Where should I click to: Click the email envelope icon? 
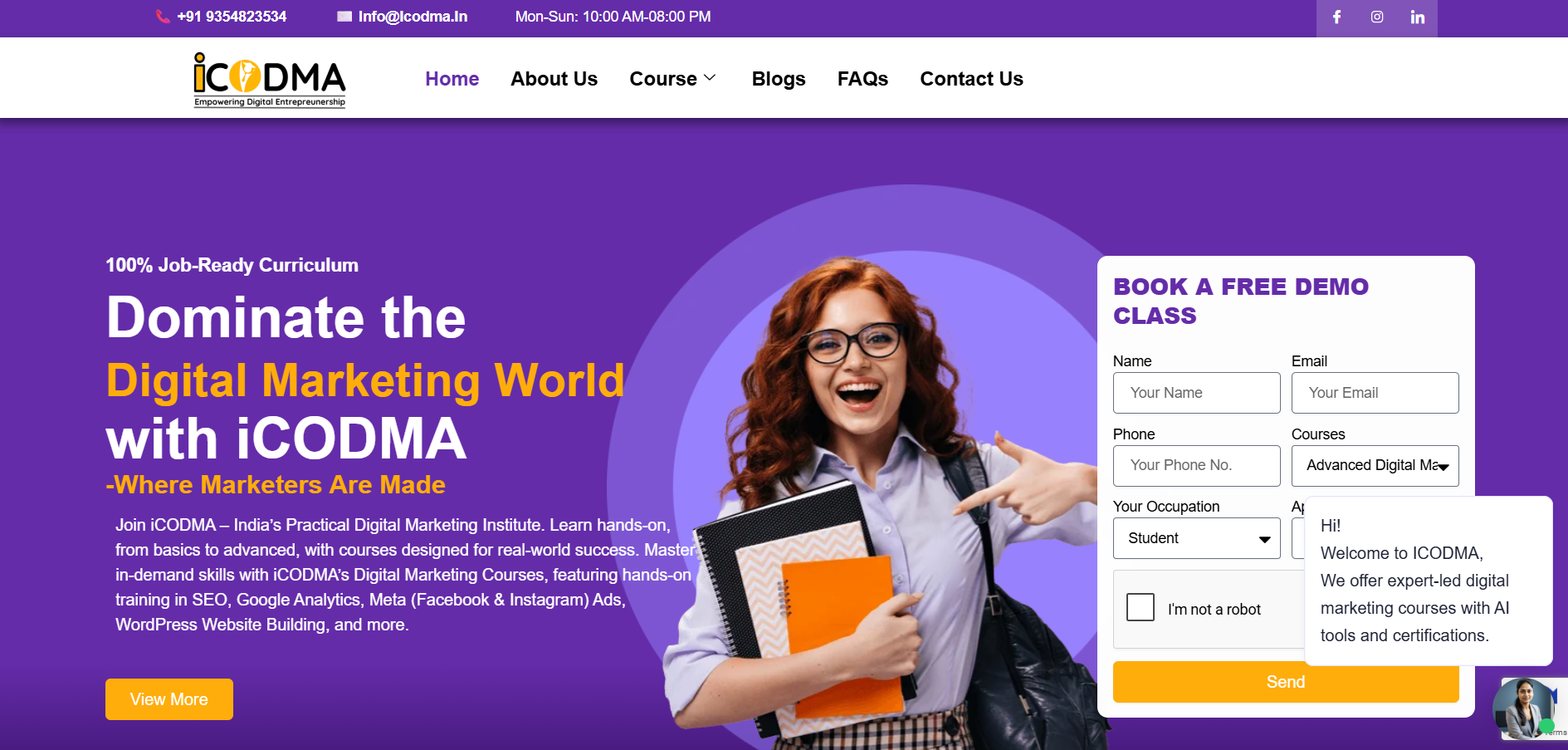[x=344, y=17]
